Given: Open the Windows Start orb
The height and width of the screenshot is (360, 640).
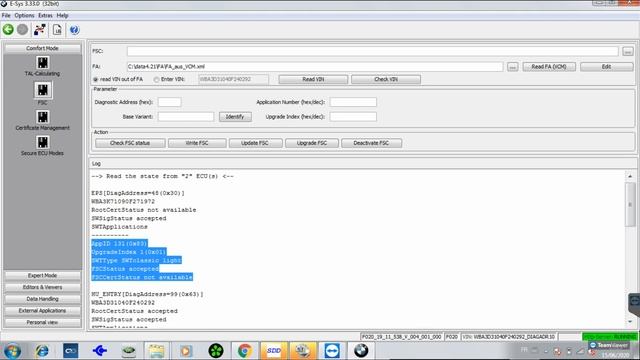Looking at the screenshot, I should pos(12,351).
